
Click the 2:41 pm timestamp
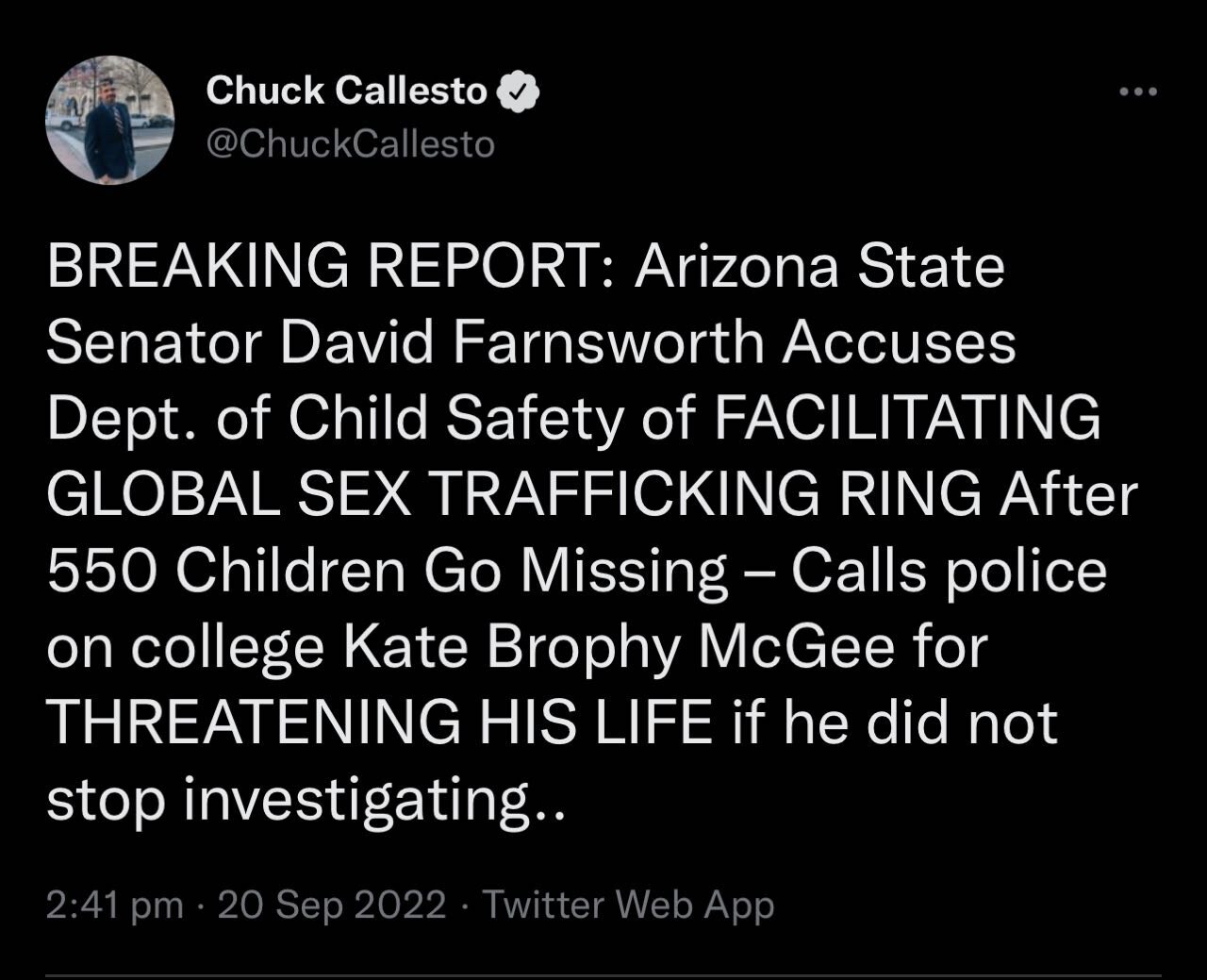pyautogui.click(x=114, y=905)
